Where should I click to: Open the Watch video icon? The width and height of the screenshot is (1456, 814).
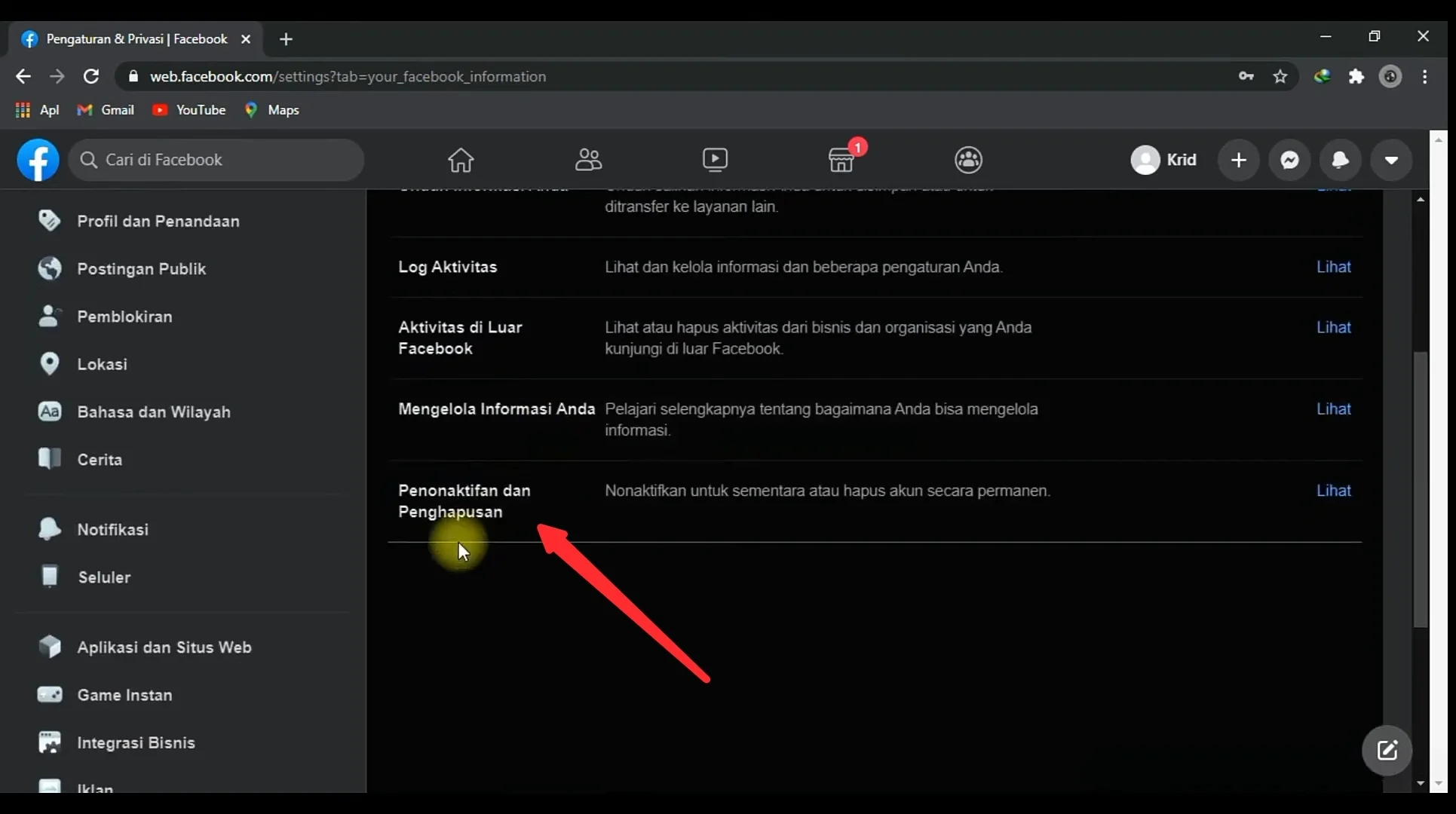pyautogui.click(x=715, y=160)
